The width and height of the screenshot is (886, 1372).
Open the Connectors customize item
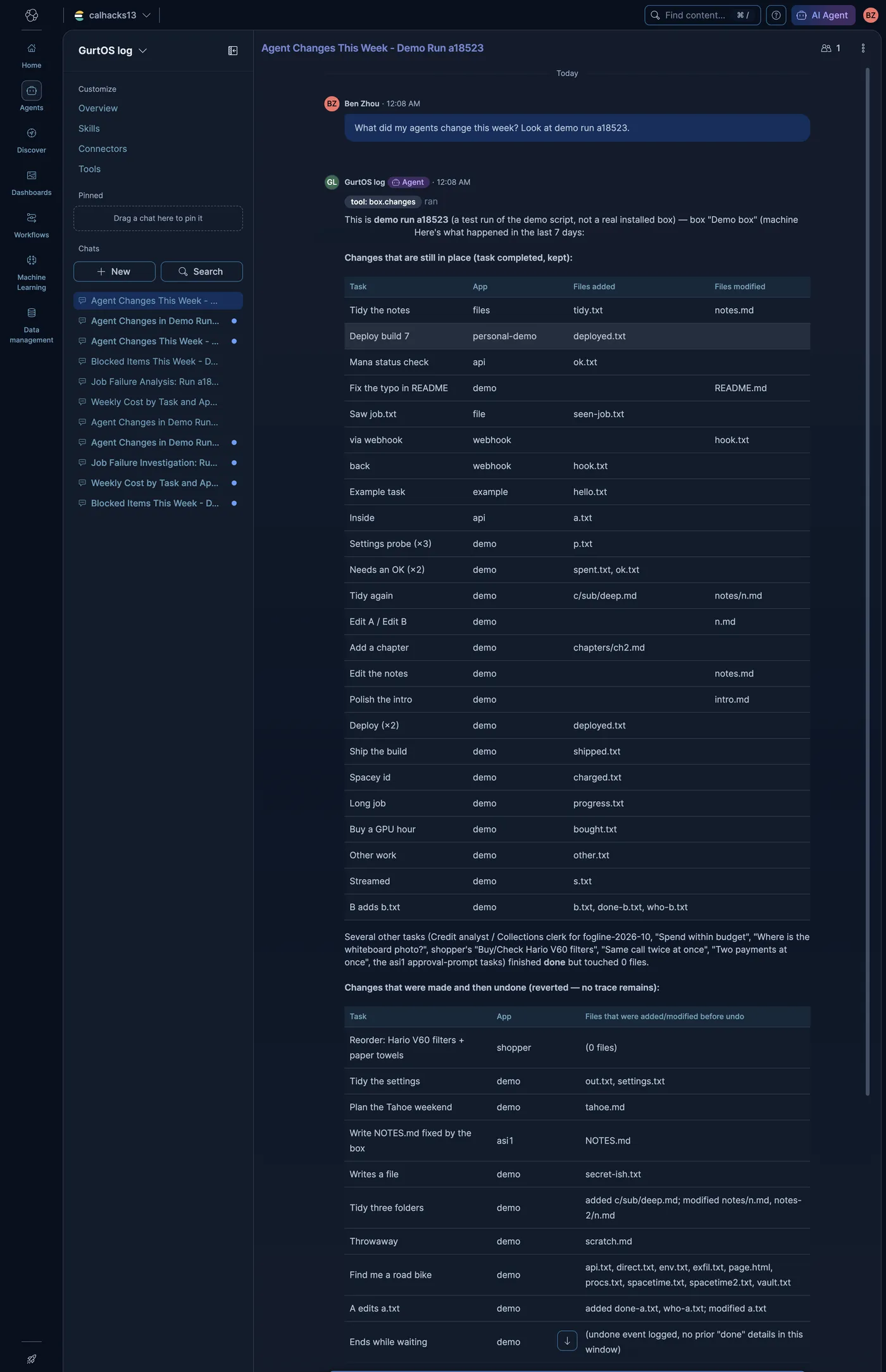(103, 149)
